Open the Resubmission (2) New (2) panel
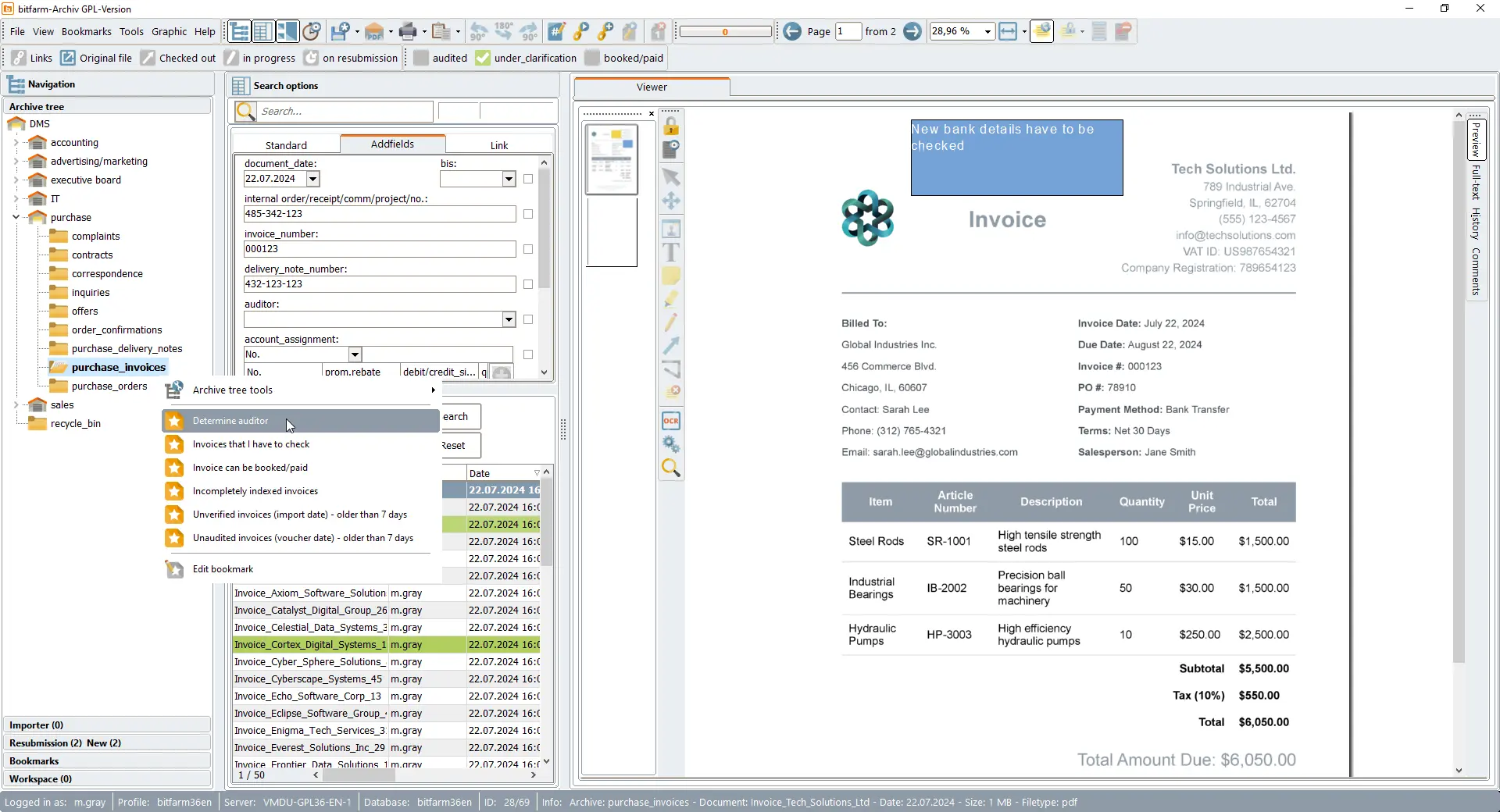Image resolution: width=1500 pixels, height=812 pixels. click(107, 743)
